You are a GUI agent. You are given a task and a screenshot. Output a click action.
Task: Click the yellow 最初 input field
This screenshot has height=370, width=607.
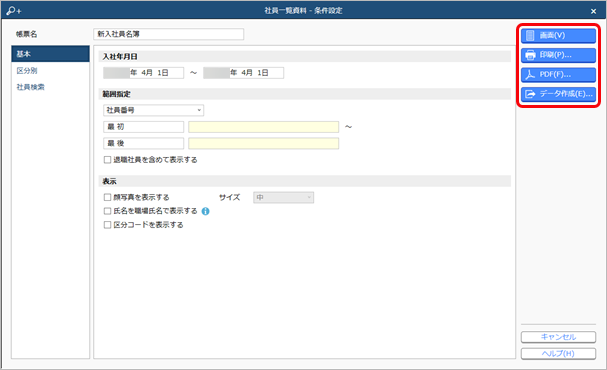[264, 127]
